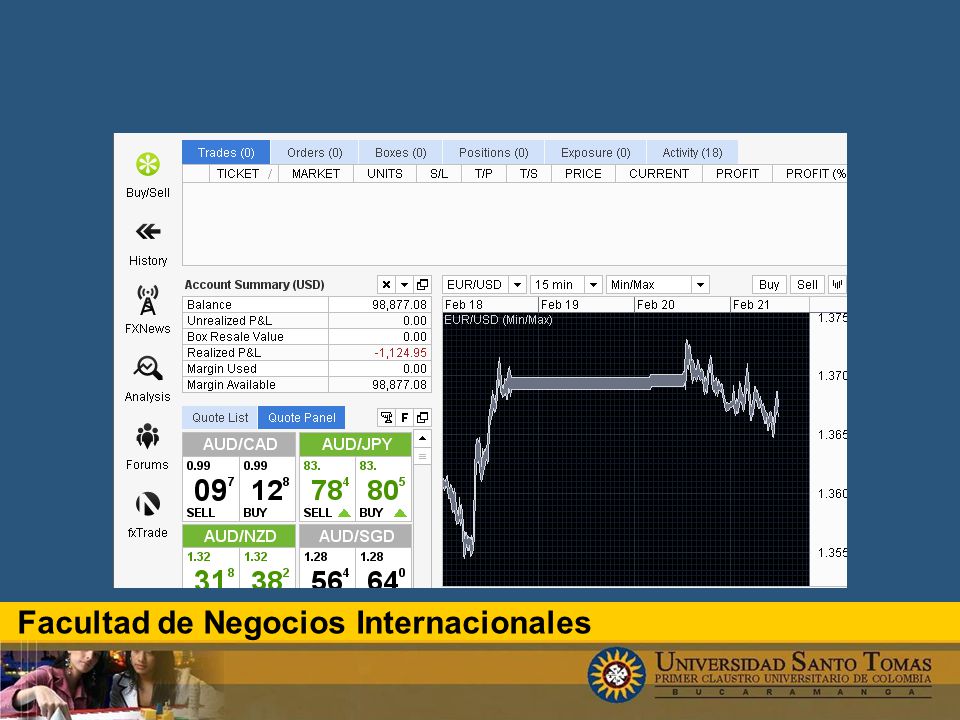Image resolution: width=960 pixels, height=720 pixels.
Task: Click AUD/CAD pair header
Action: [x=239, y=444]
